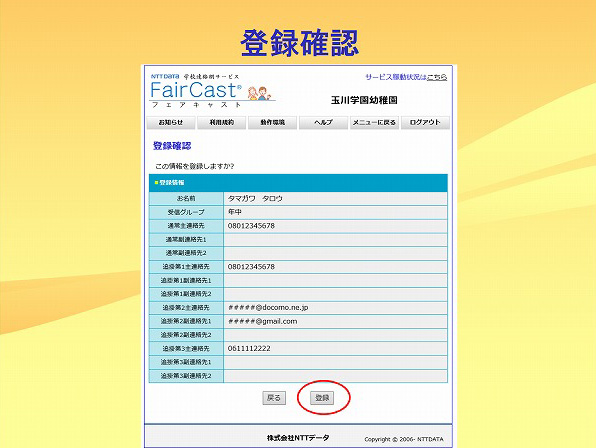Viewport: 596px width, 448px height.
Task: Go back via メニューに戻る button
Action: click(x=374, y=122)
